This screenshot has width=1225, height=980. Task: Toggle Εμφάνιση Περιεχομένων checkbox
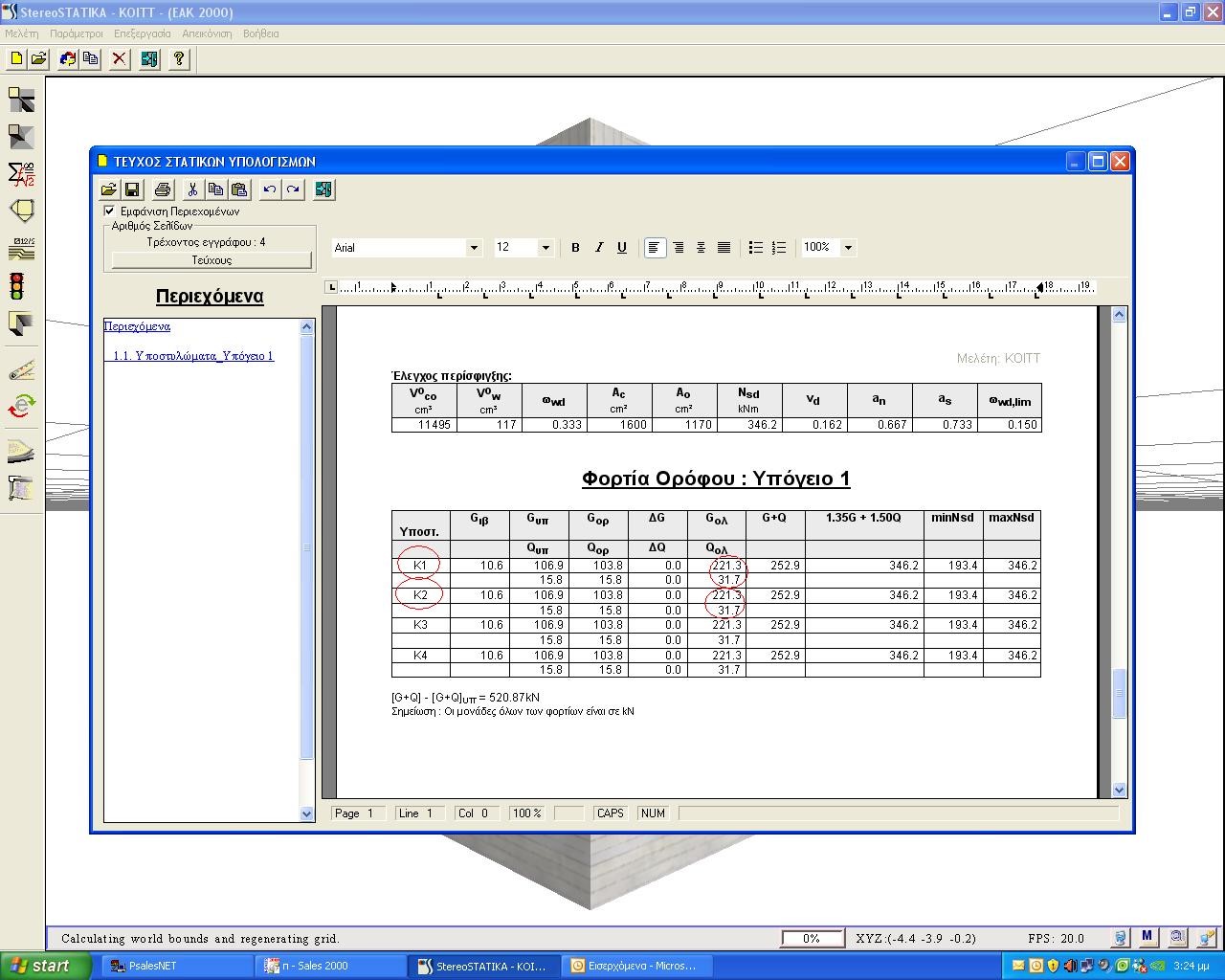109,211
